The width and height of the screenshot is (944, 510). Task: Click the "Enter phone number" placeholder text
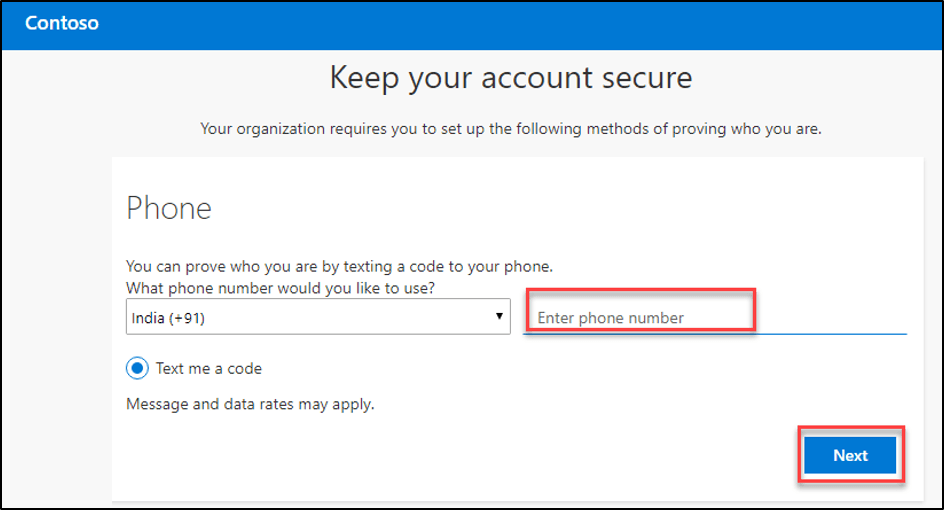coord(611,318)
